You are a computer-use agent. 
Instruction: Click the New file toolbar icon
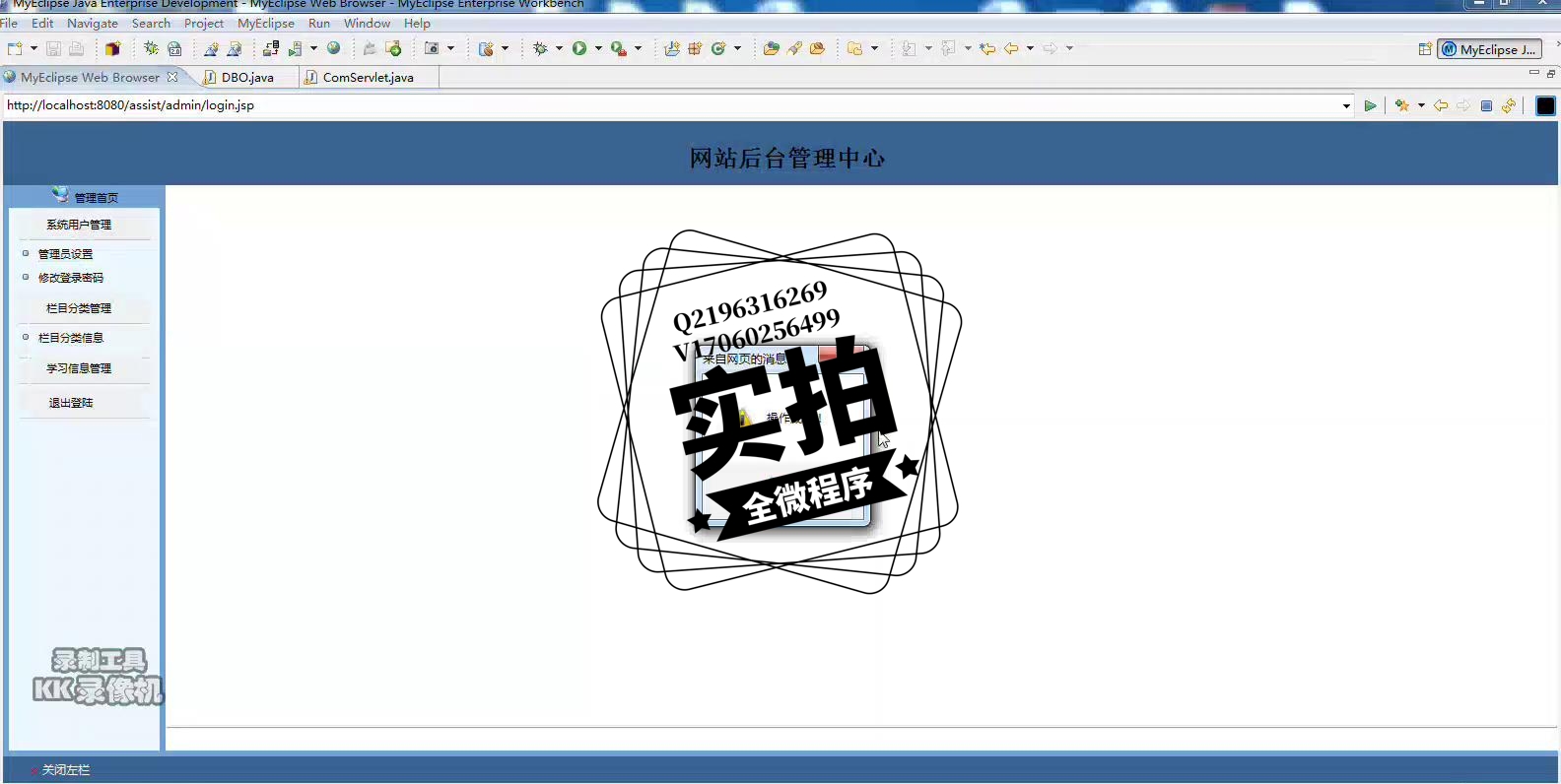pos(15,48)
